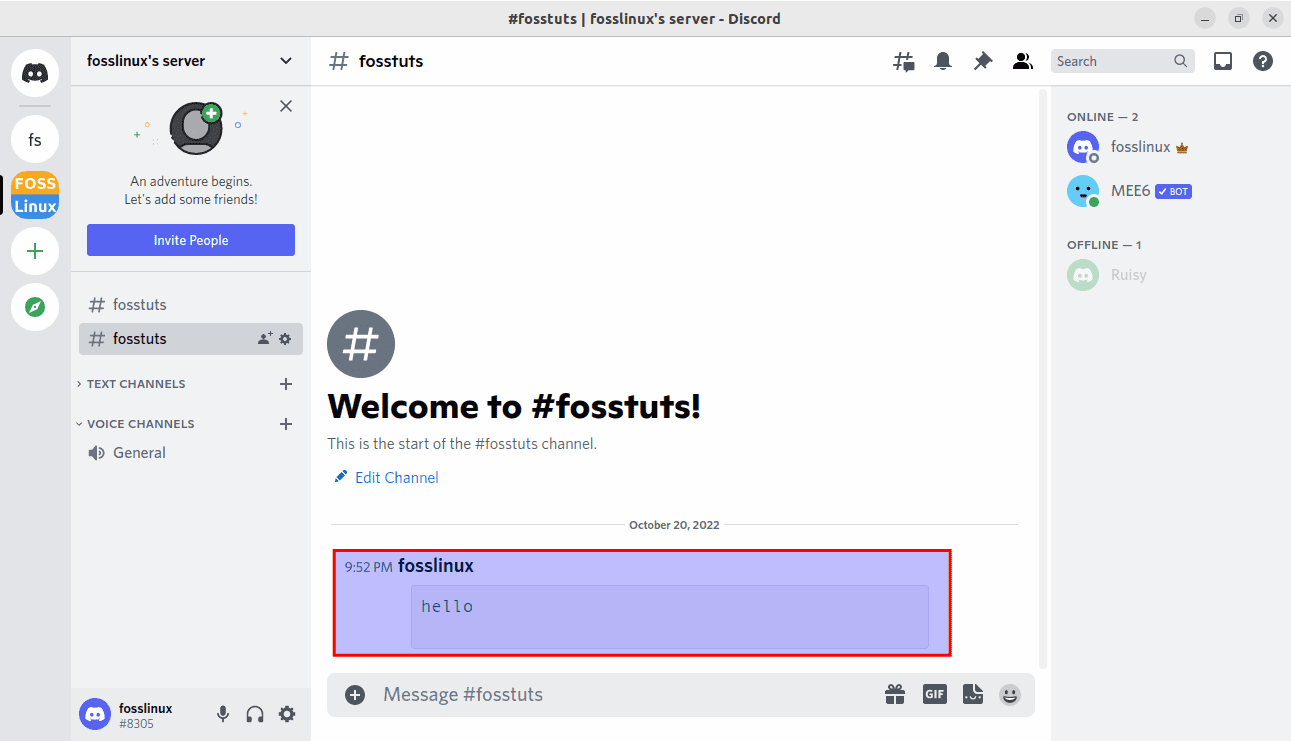Open Help question mark icon
The width and height of the screenshot is (1291, 741).
(x=1263, y=61)
